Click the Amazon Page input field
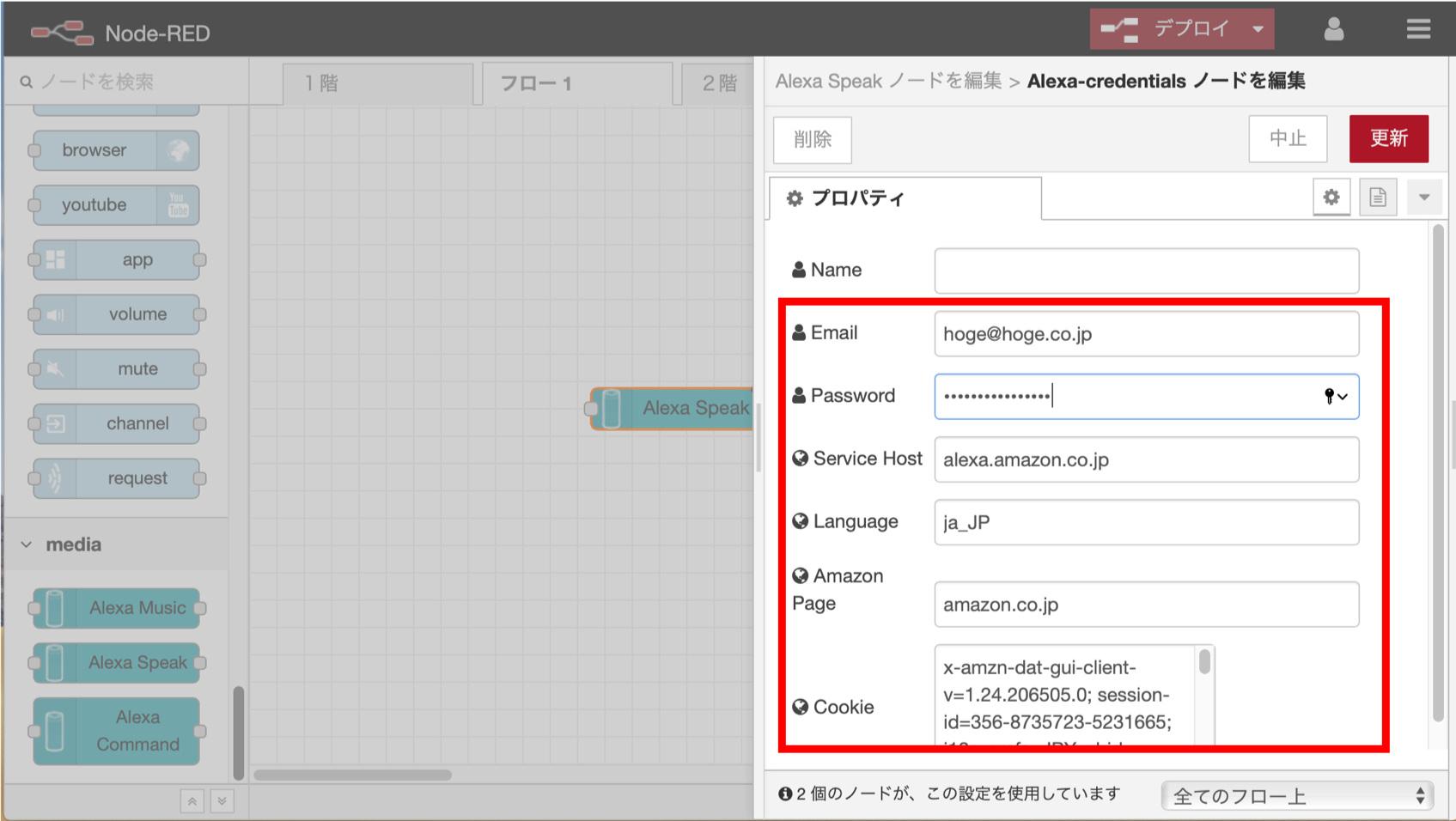 coord(1146,605)
